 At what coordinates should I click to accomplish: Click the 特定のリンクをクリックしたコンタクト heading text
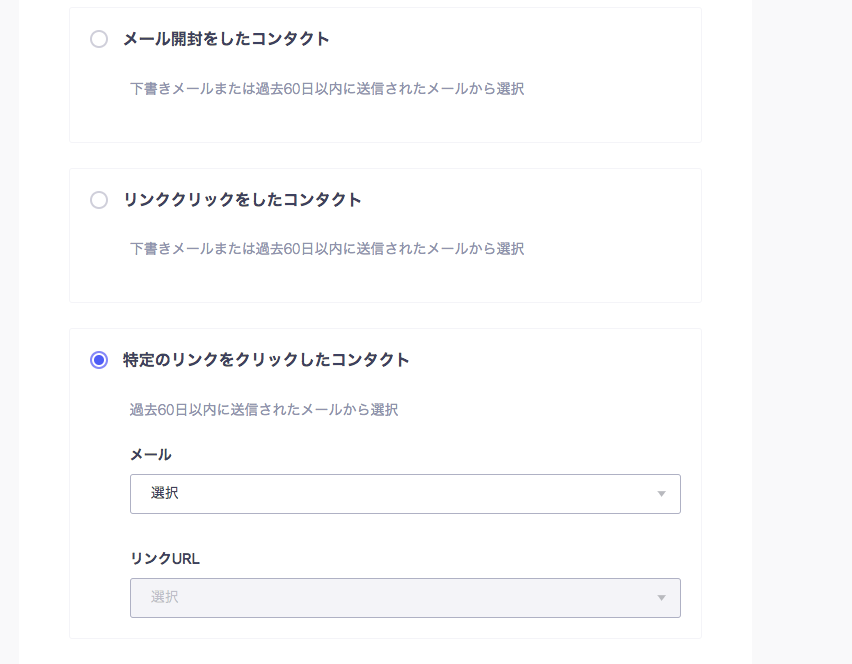pyautogui.click(x=266, y=360)
